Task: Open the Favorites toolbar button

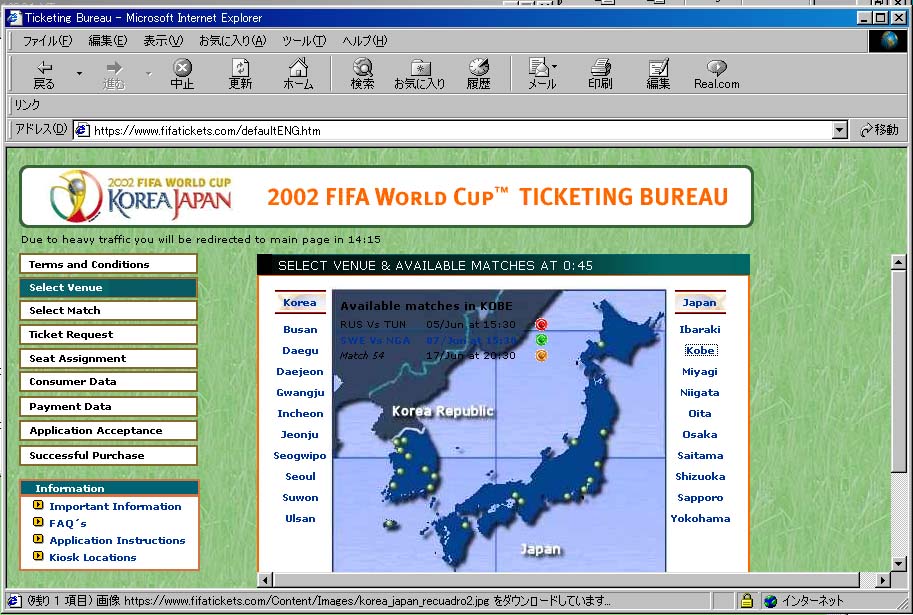Action: click(420, 74)
